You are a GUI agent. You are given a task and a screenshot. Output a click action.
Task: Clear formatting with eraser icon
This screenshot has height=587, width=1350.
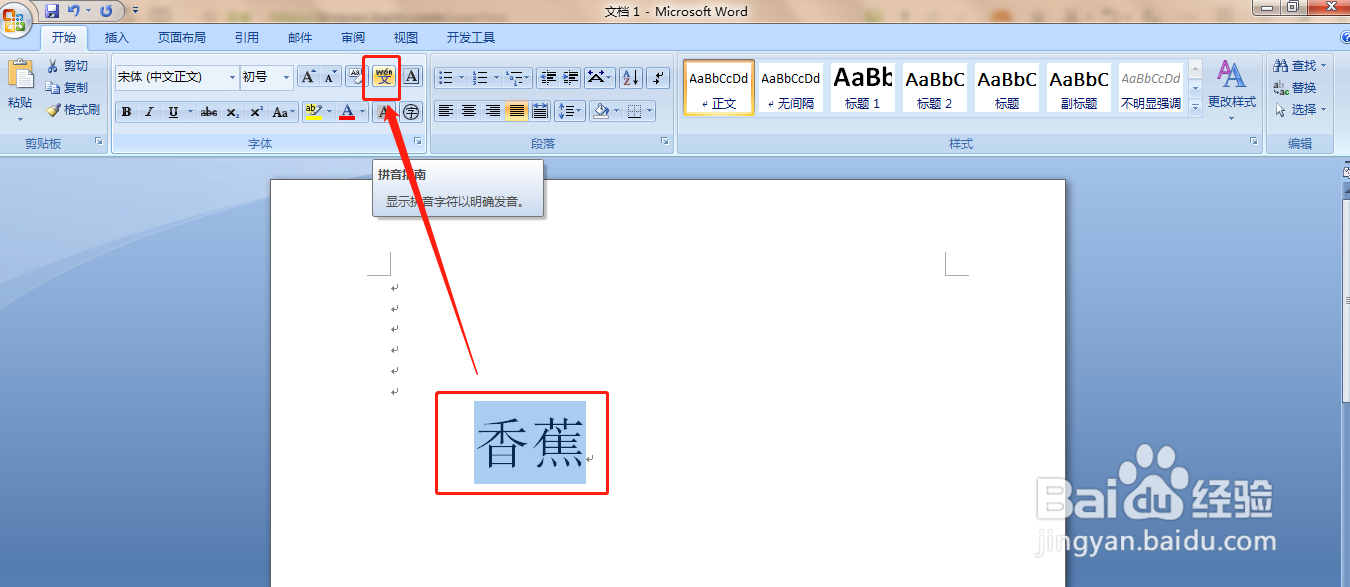coord(356,77)
